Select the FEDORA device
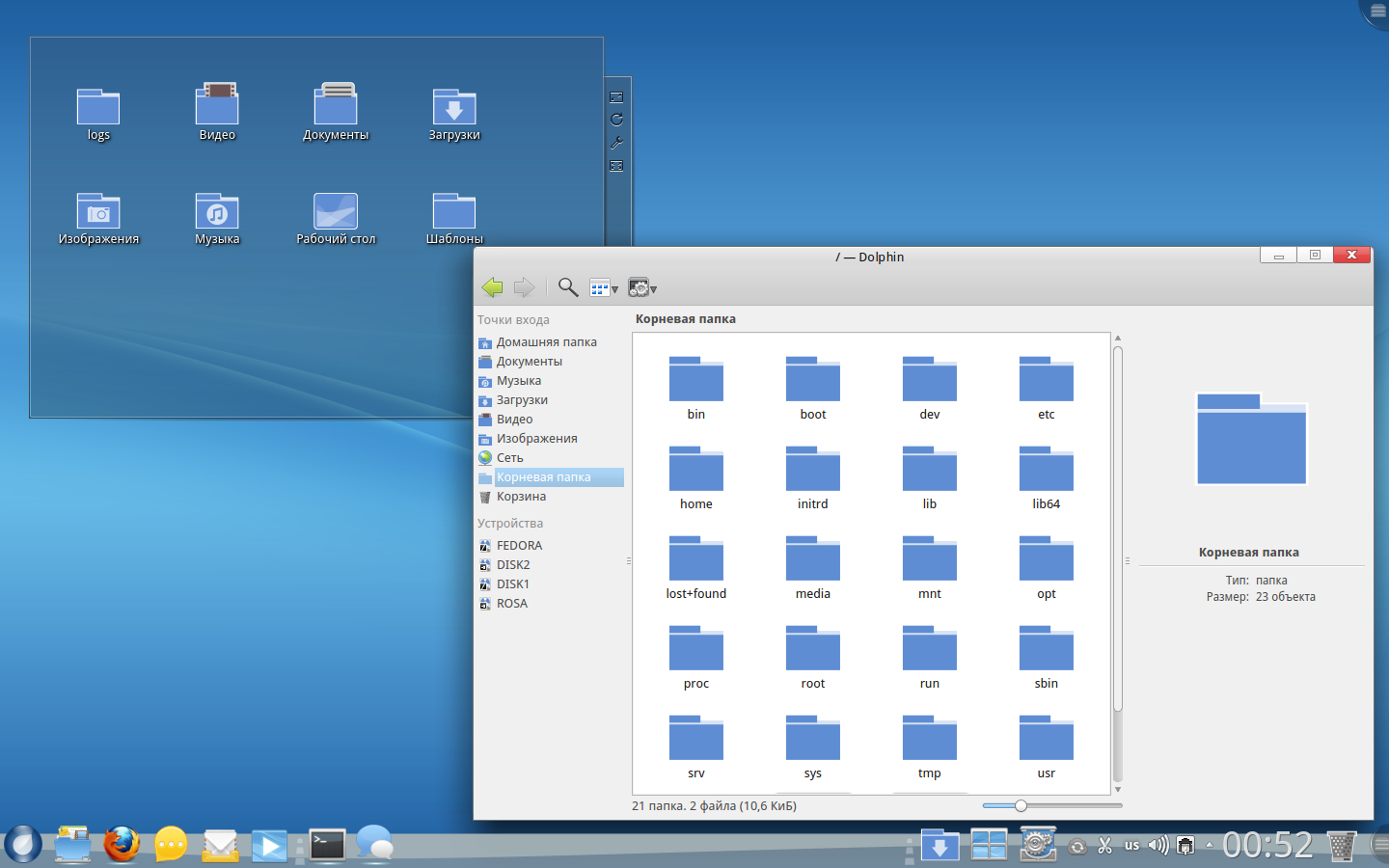 (x=519, y=546)
